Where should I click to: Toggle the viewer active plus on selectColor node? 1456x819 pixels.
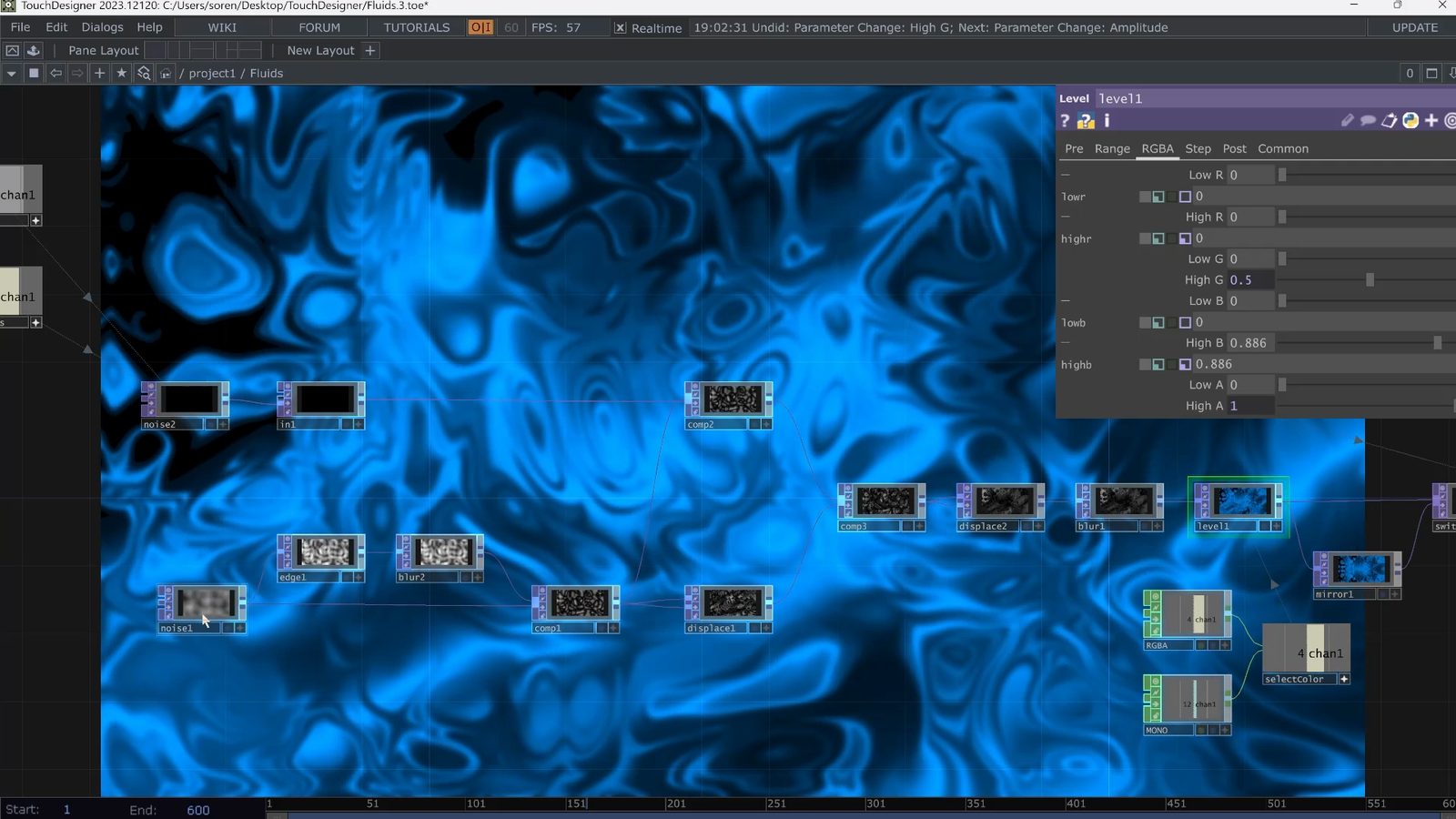pyautogui.click(x=1344, y=679)
